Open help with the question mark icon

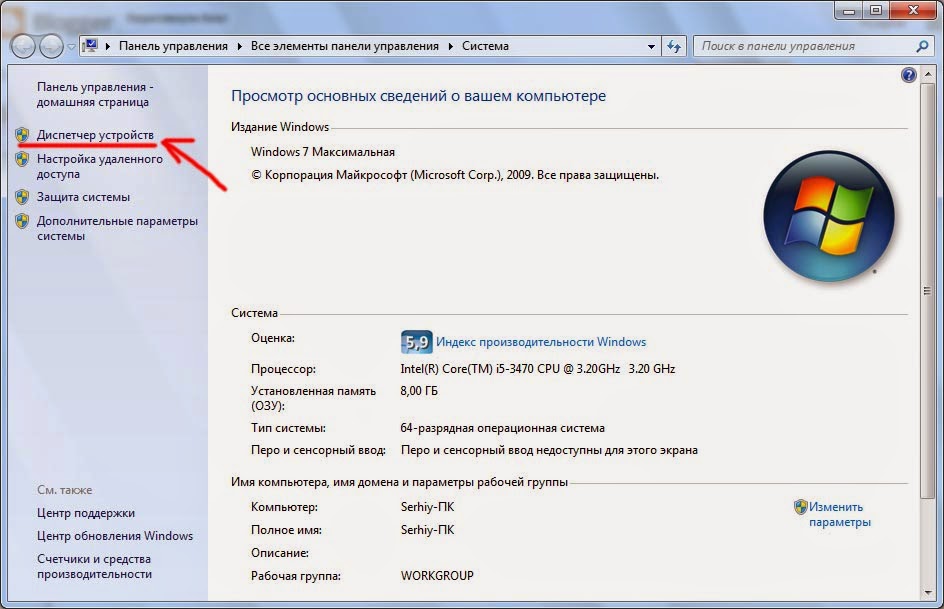point(908,75)
